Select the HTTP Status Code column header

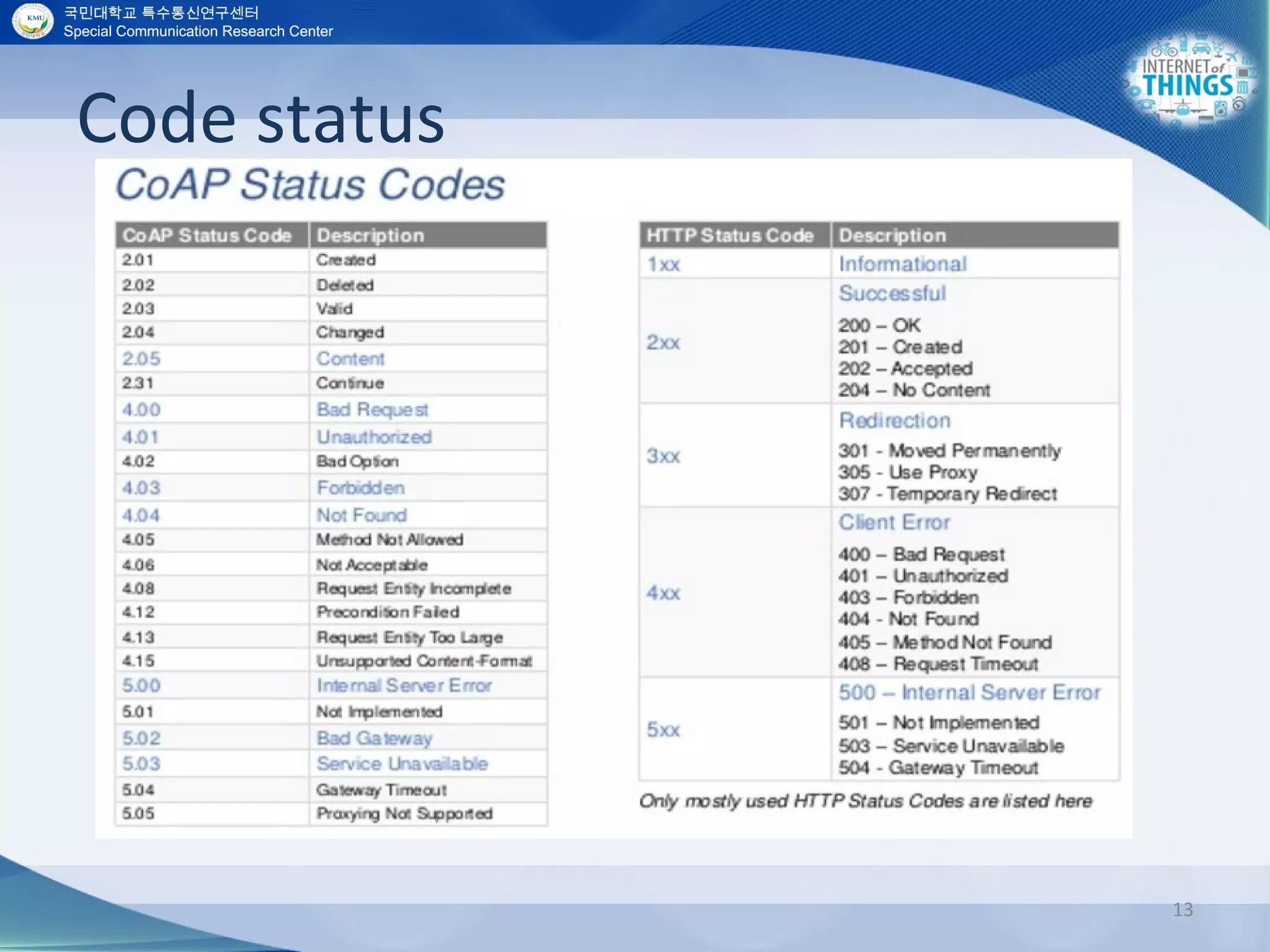(x=730, y=236)
